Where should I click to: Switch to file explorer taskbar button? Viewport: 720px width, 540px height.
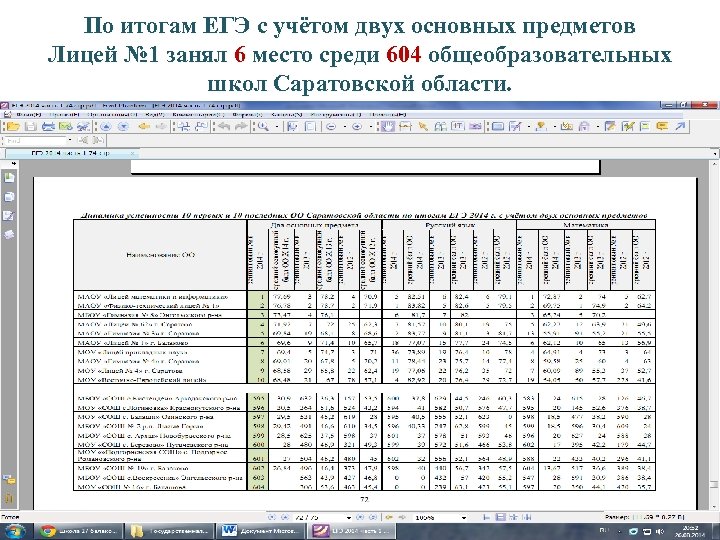[170, 531]
